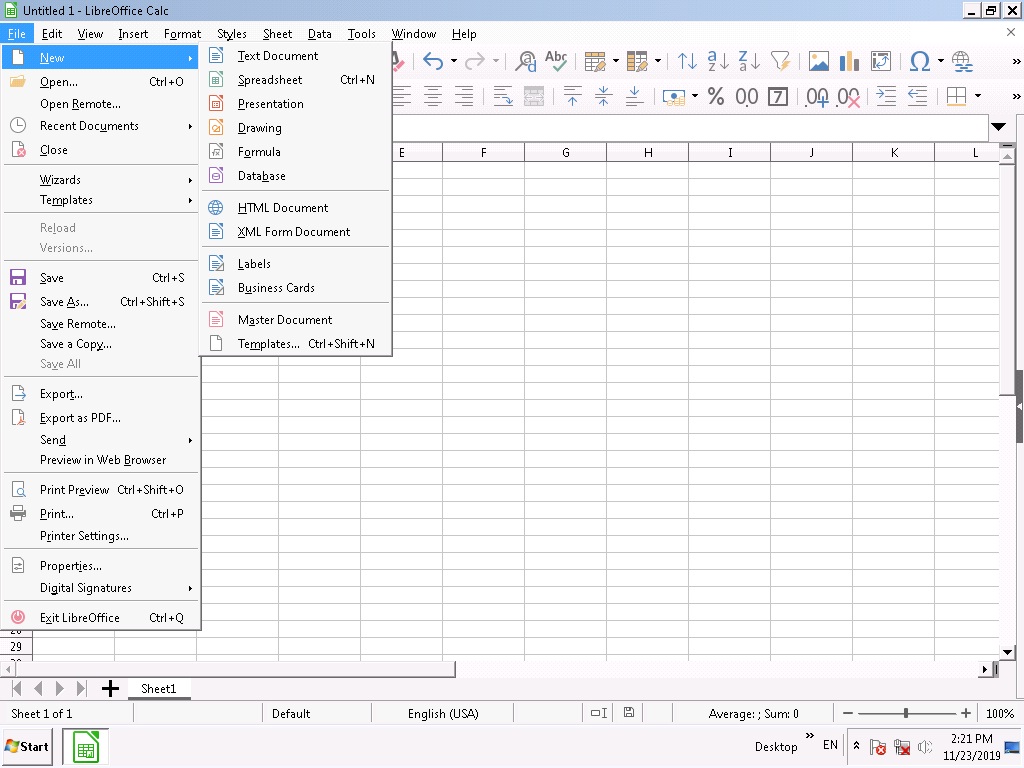Add a new sheet with the plus button

[x=110, y=688]
